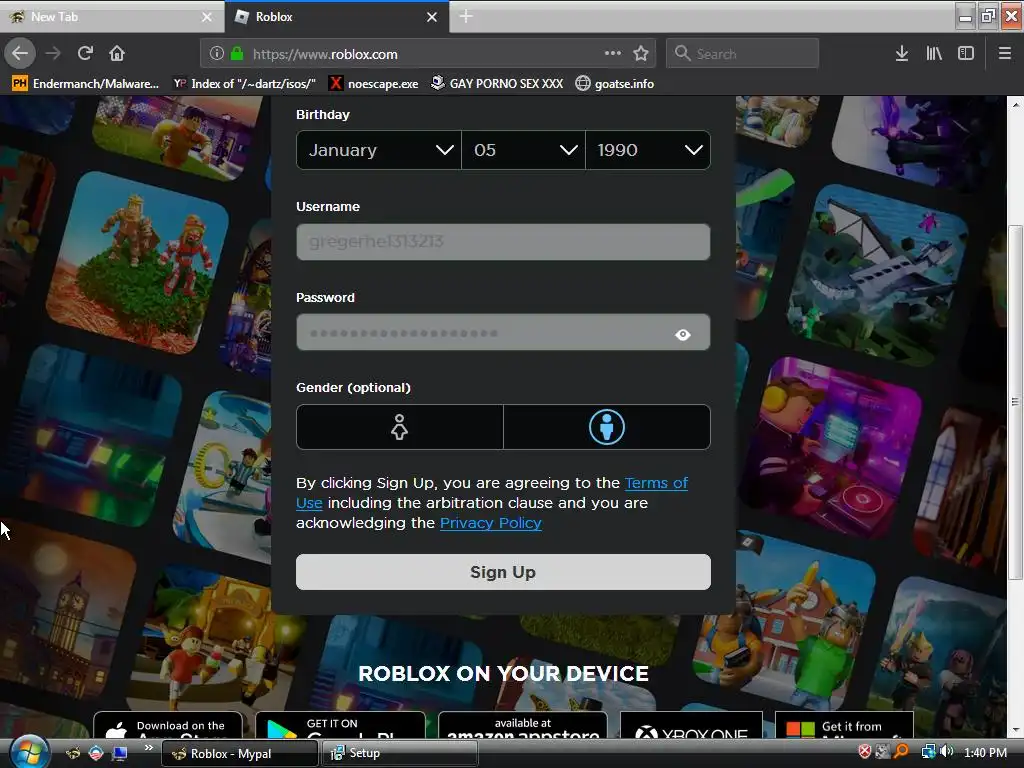Expand the quick launch overflow chevron
Screen dimensions: 1024x768
148,747
